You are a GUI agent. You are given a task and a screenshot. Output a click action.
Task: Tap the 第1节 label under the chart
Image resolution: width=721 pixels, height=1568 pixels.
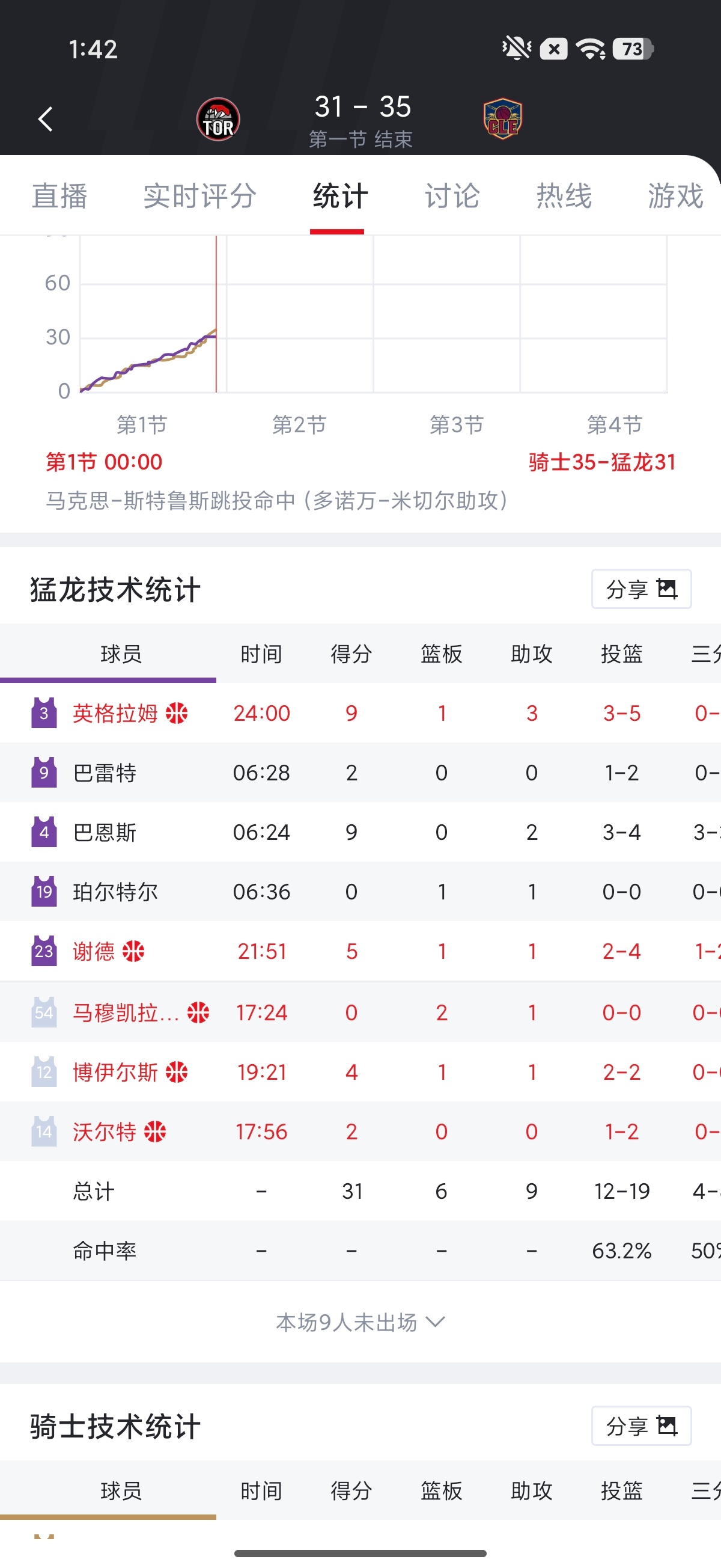coord(142,424)
